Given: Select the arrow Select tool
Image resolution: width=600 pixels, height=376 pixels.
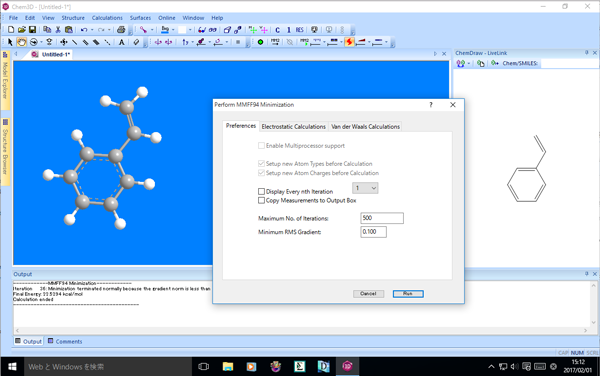Looking at the screenshot, I should click(x=10, y=42).
